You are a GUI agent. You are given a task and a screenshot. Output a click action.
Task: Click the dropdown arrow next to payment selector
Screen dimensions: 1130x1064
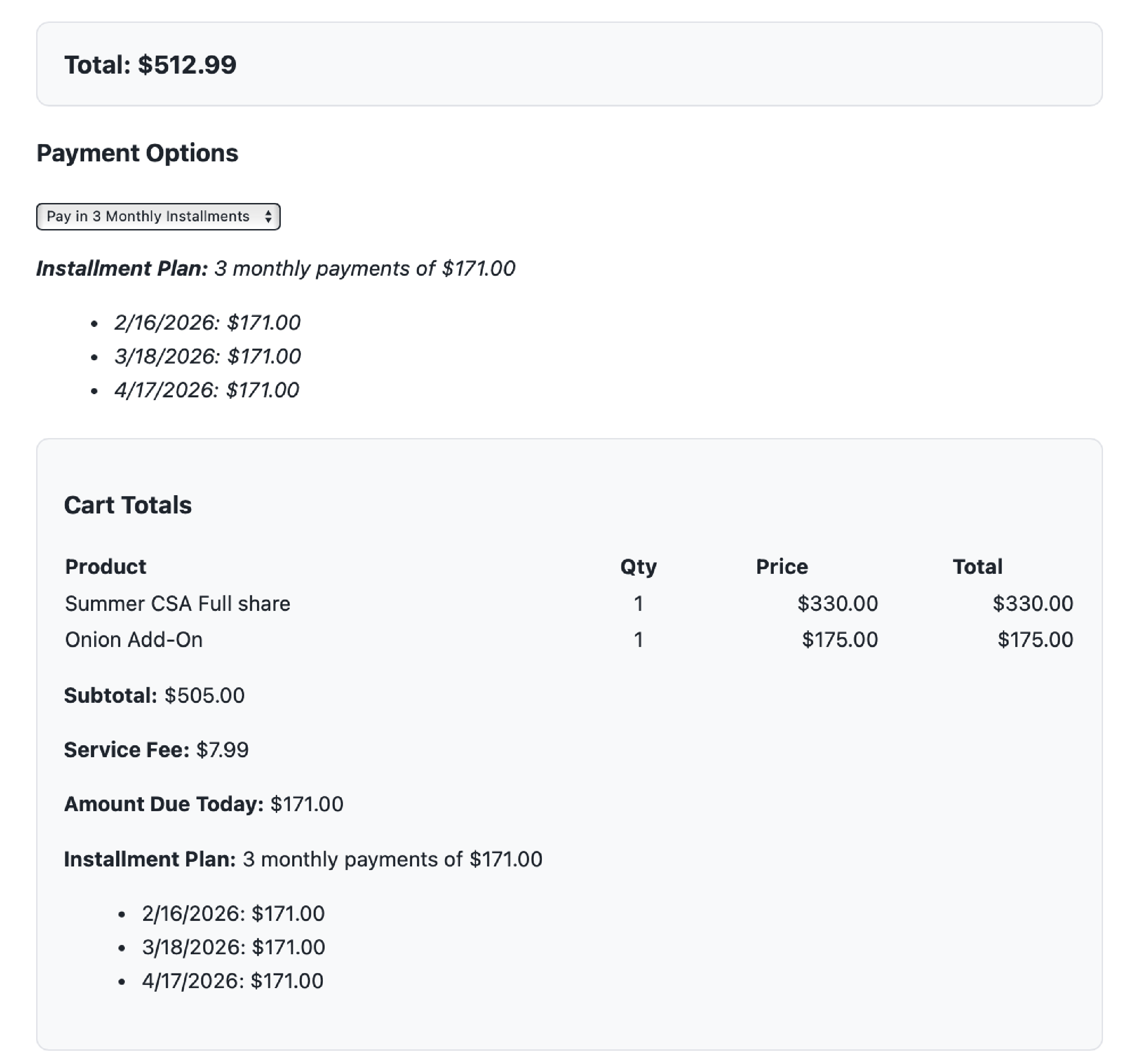coord(270,217)
